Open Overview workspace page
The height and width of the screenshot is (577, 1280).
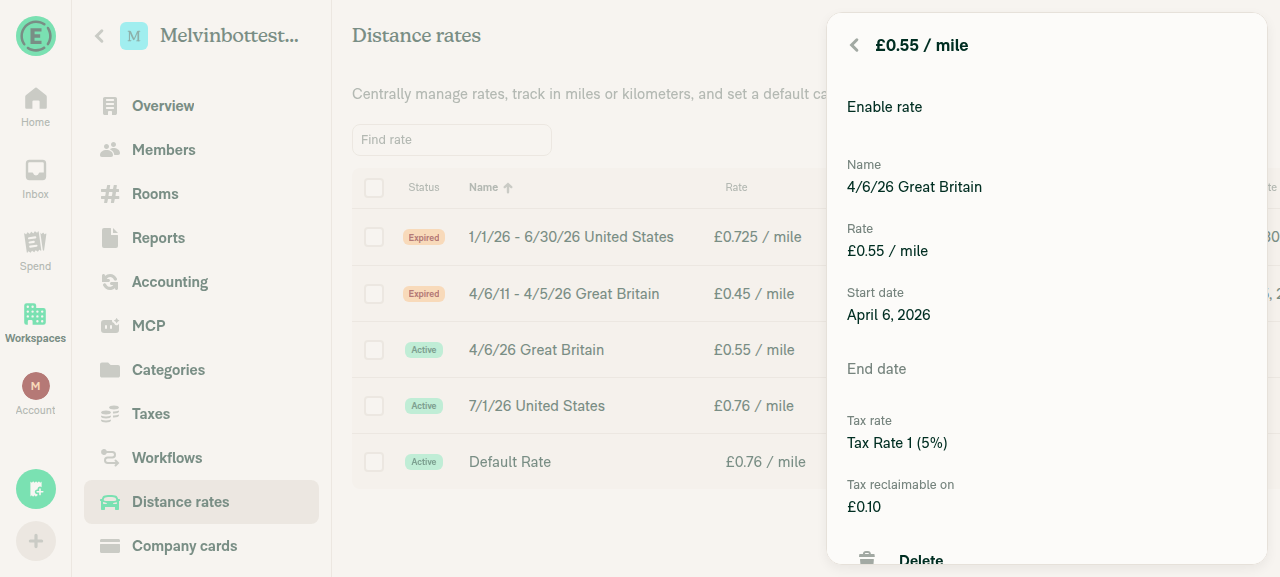tap(201, 106)
